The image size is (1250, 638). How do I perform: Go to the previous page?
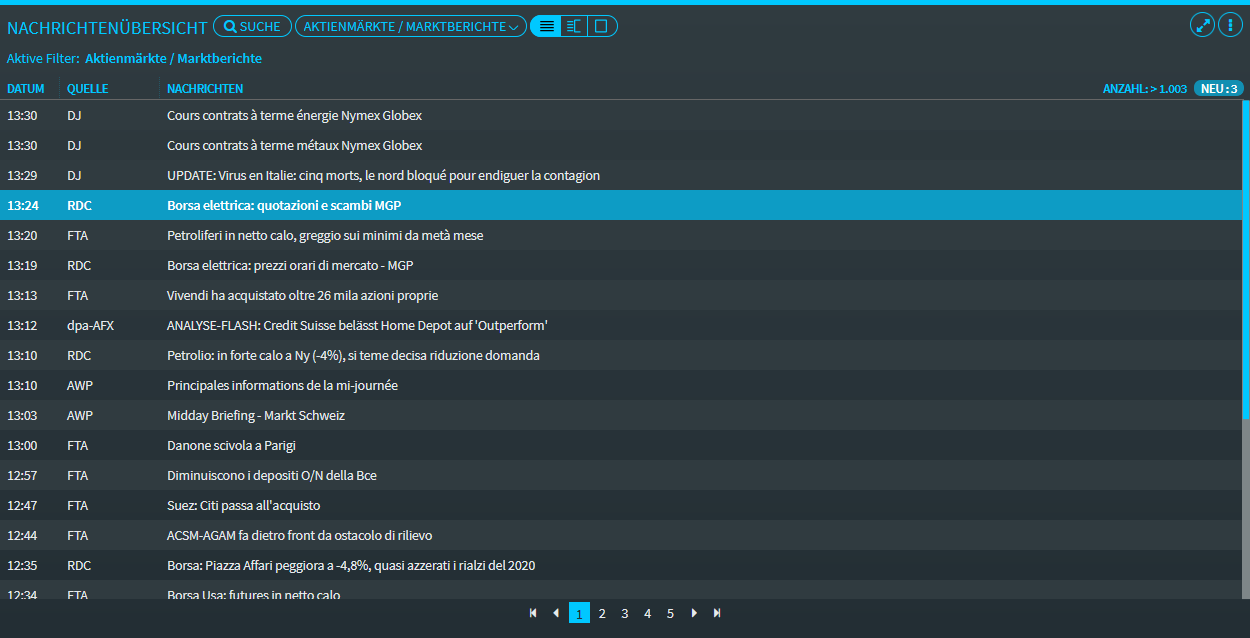coord(556,613)
